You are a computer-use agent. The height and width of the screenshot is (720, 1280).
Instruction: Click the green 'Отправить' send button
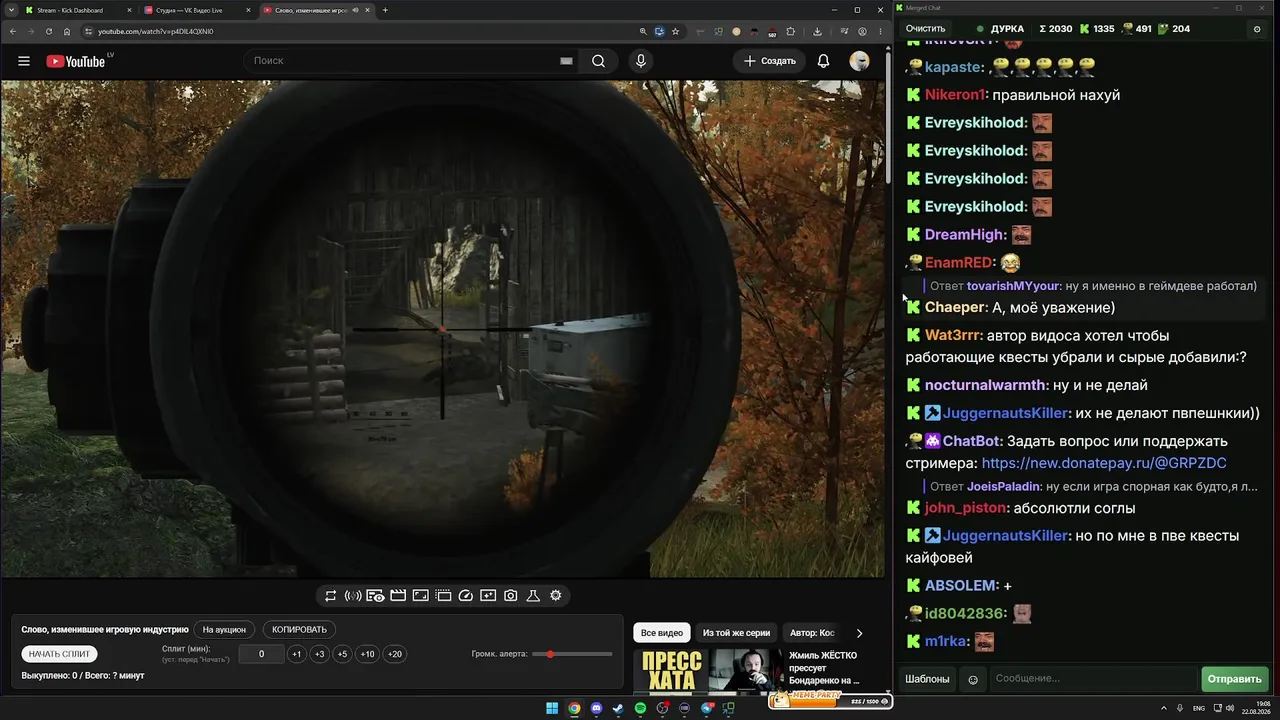1234,679
